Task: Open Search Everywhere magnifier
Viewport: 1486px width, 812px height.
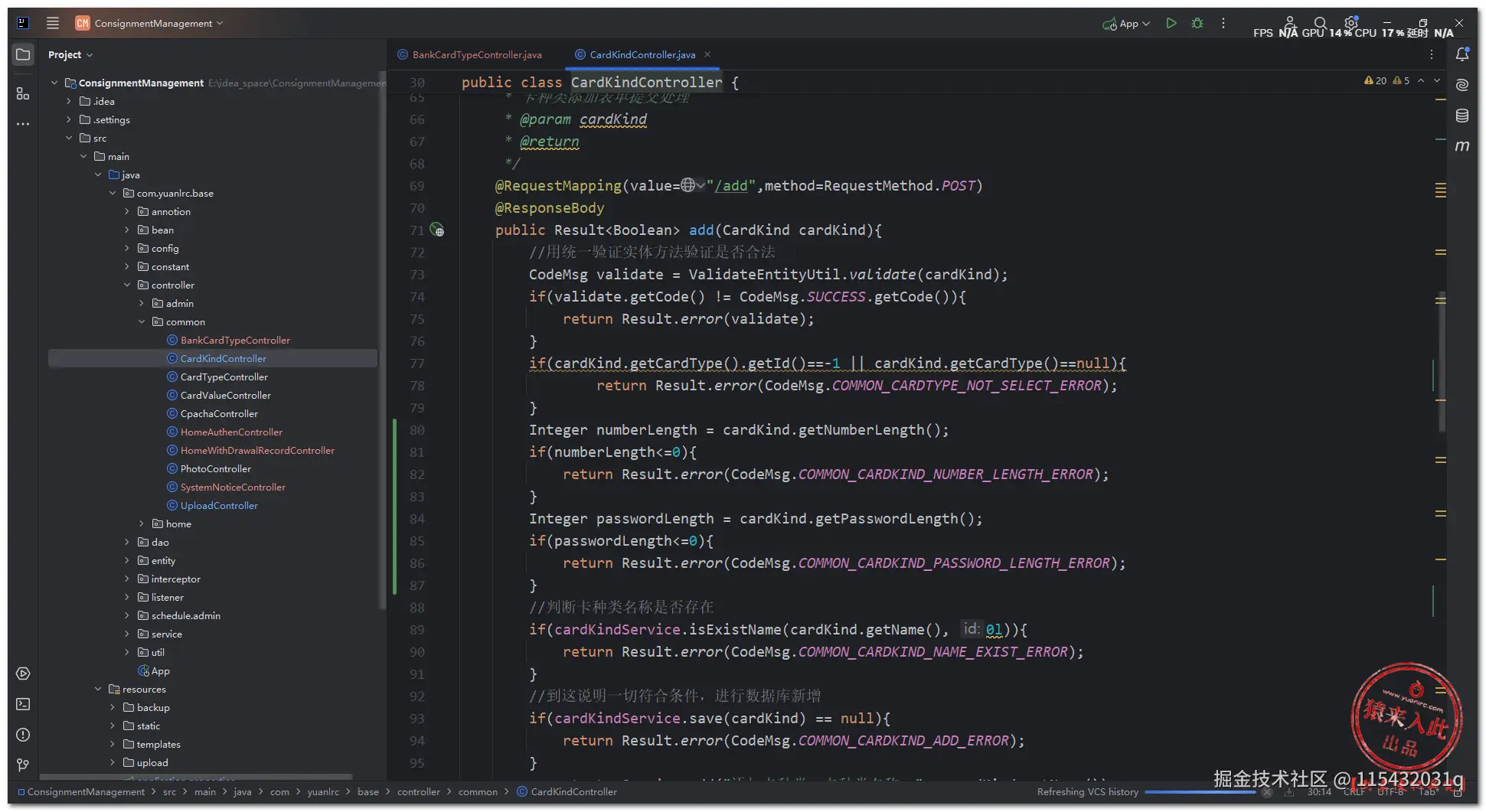Action: coord(1320,23)
